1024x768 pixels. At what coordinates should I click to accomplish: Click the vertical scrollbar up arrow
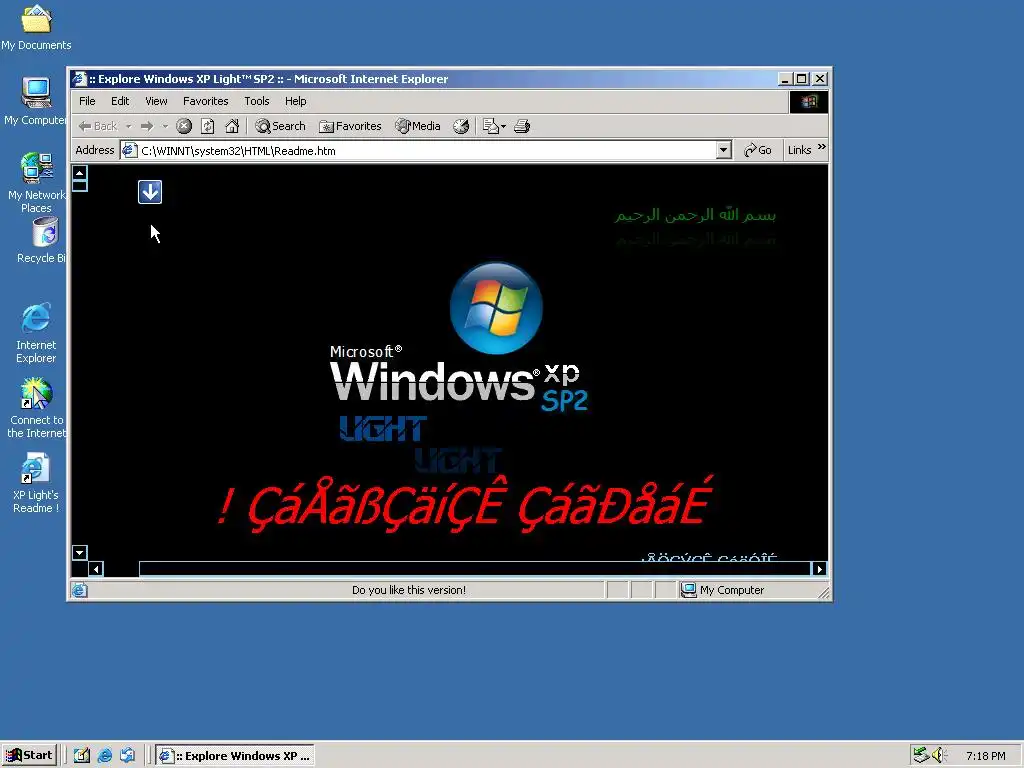(80, 172)
